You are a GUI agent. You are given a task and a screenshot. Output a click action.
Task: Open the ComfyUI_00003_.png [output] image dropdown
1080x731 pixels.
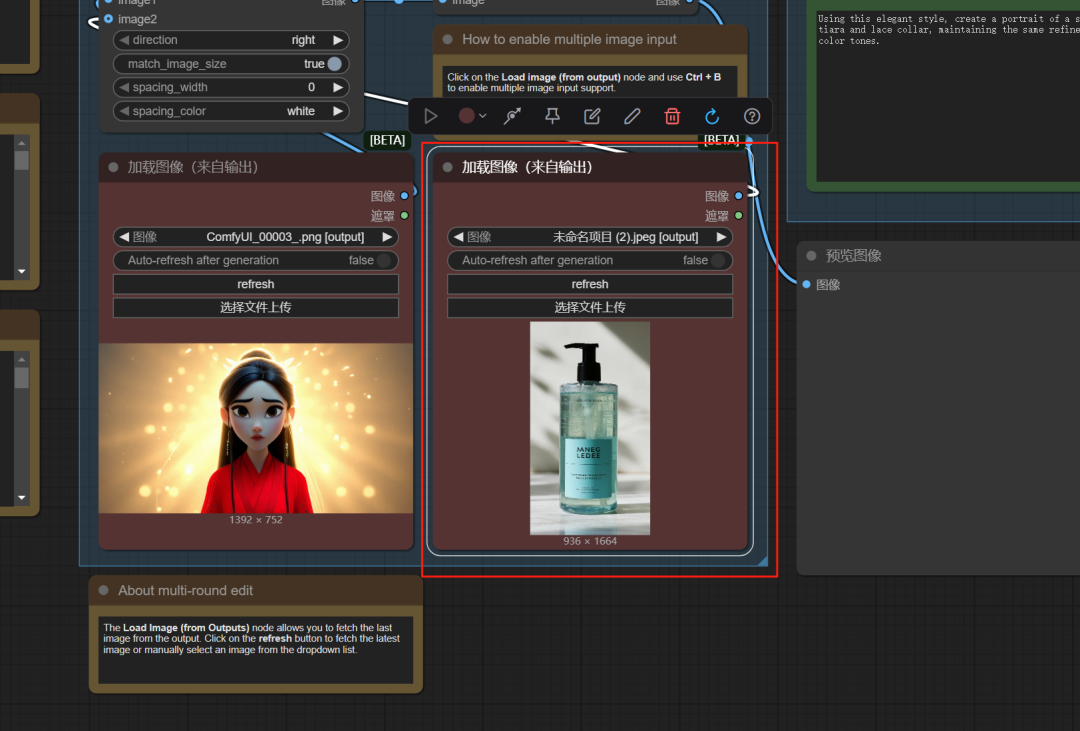(x=256, y=237)
